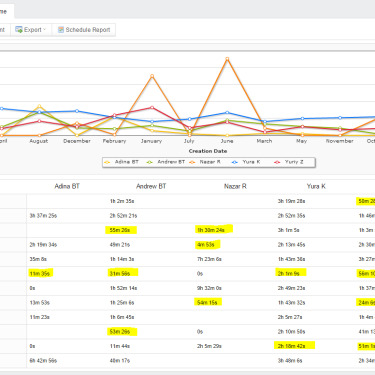Toggle Nazar R series in legend

pyautogui.click(x=205, y=162)
